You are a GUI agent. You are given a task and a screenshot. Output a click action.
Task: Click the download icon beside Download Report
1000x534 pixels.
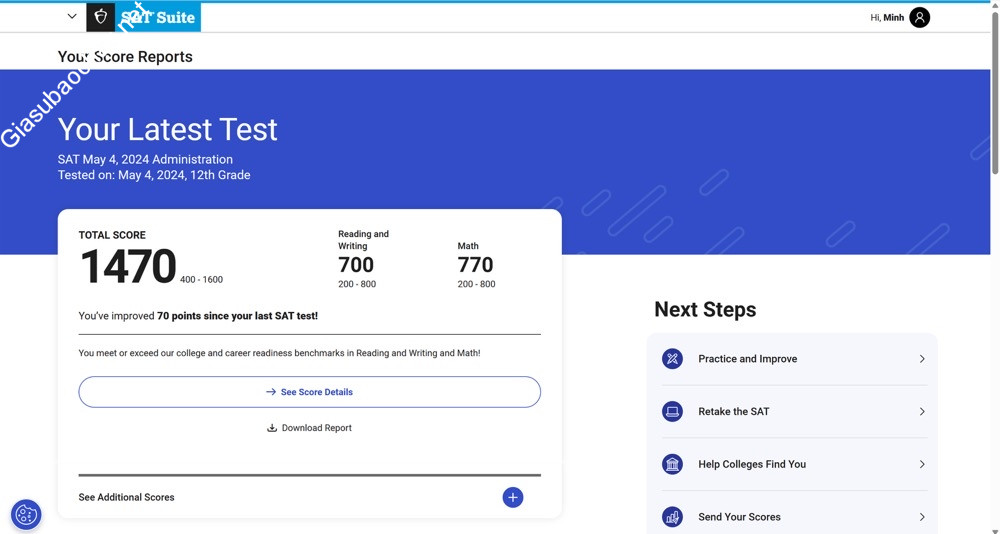click(x=272, y=428)
